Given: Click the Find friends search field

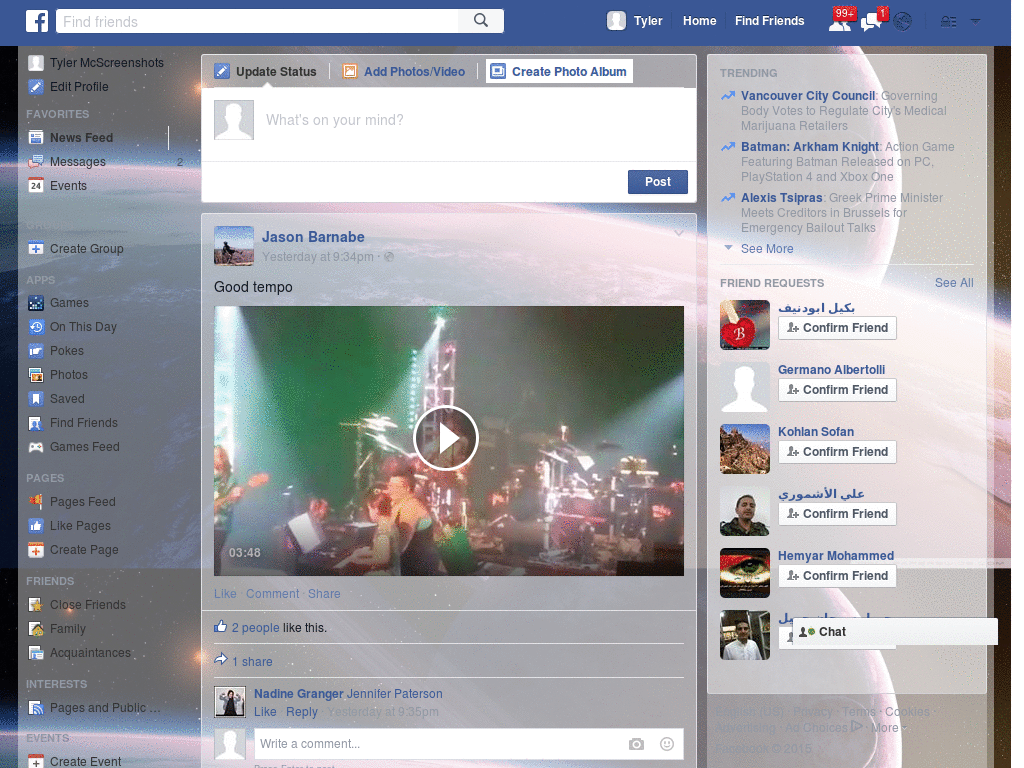Looking at the screenshot, I should pos(257,21).
